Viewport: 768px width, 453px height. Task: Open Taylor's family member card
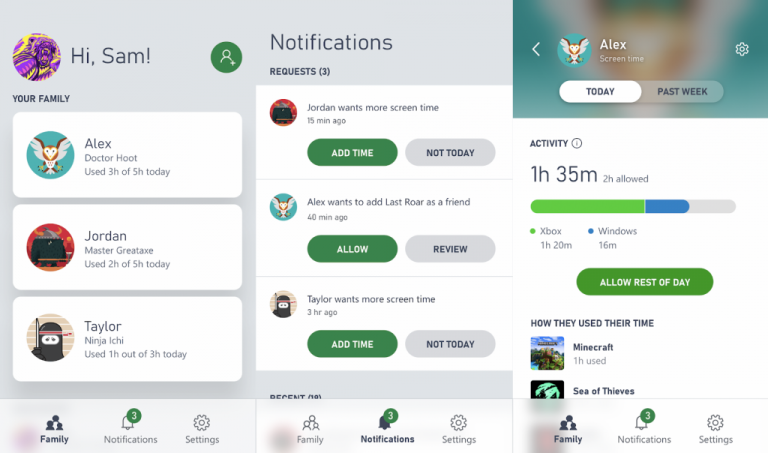[x=127, y=339]
